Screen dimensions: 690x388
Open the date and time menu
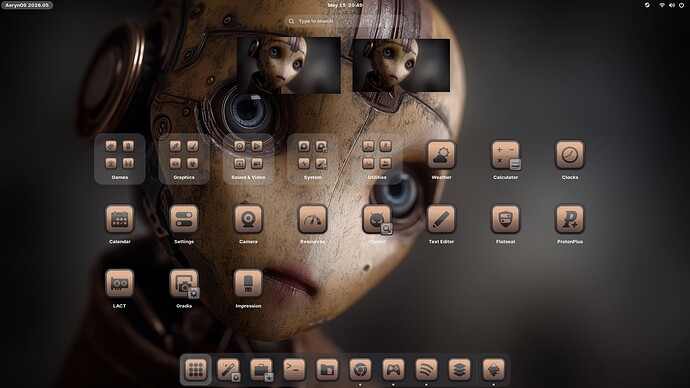[x=345, y=5]
